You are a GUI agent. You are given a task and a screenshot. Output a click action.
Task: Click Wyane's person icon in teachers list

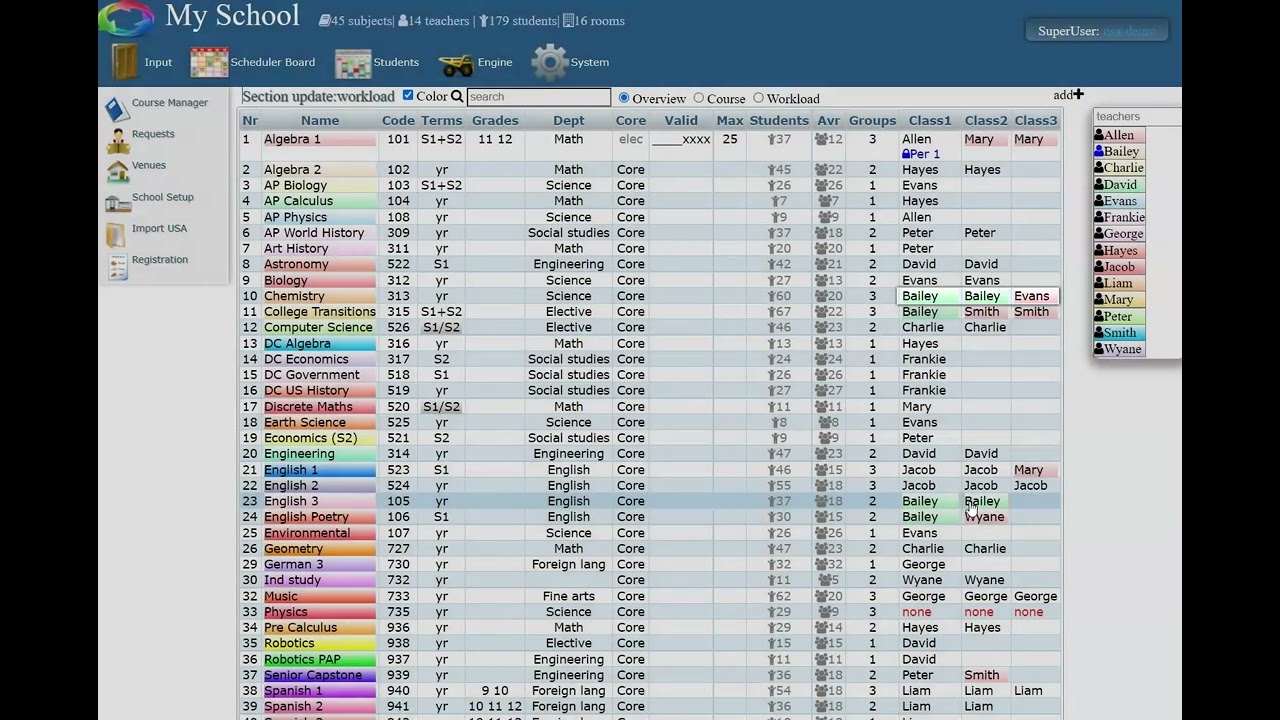1099,349
